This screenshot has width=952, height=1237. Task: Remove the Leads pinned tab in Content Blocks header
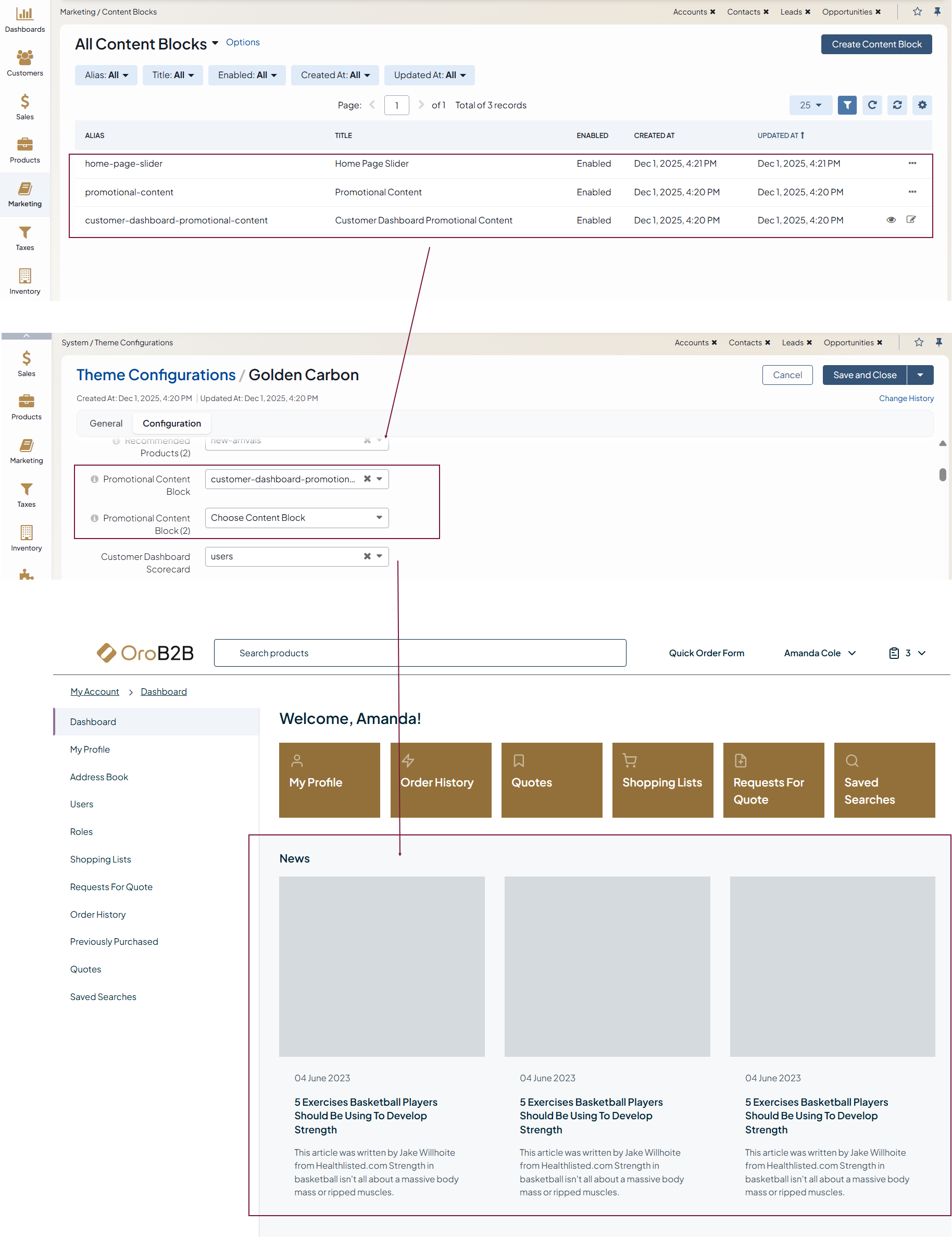(x=808, y=12)
